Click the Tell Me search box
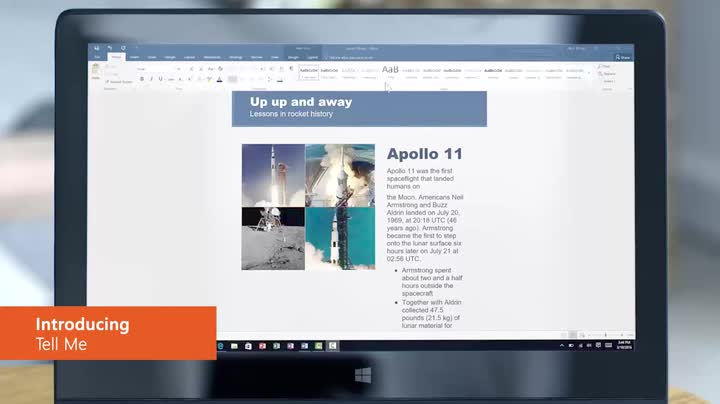Image resolution: width=720 pixels, height=404 pixels. [x=350, y=58]
